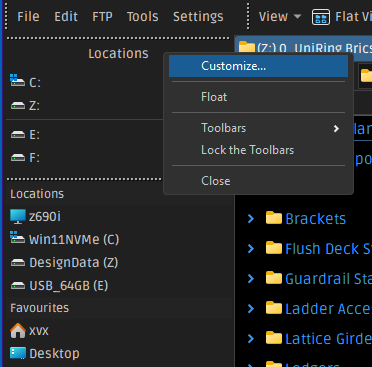Click the Desktop favourite icon
Viewport: 372px width, 367px height.
[18, 353]
